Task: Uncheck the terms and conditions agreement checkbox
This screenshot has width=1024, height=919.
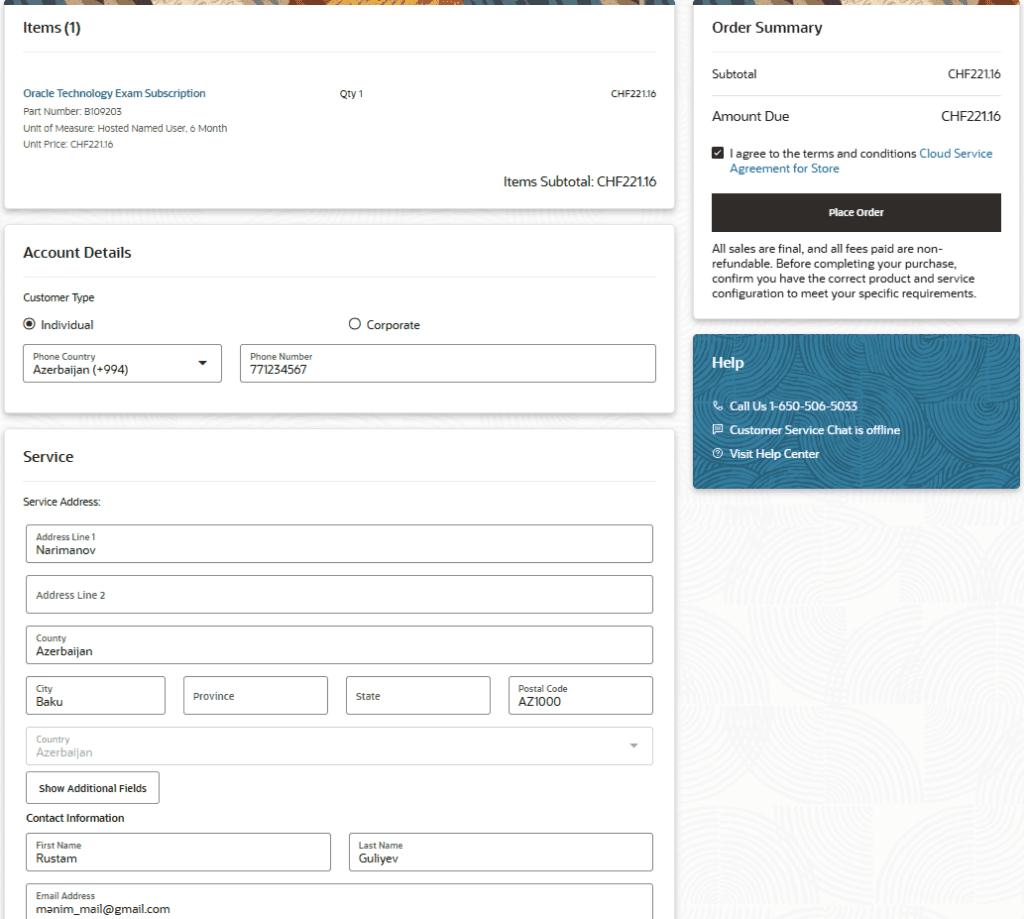Action: [x=718, y=154]
